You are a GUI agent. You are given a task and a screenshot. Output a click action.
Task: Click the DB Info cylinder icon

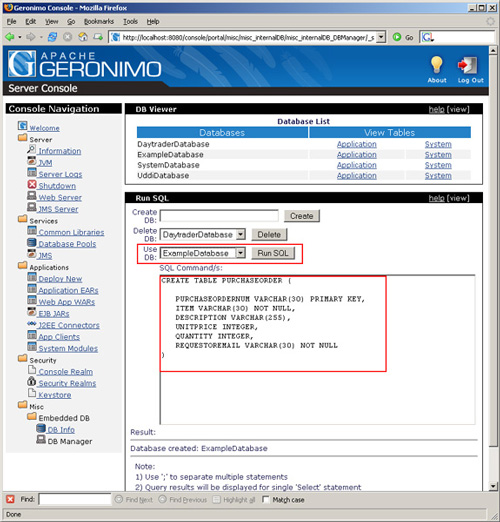coord(41,428)
